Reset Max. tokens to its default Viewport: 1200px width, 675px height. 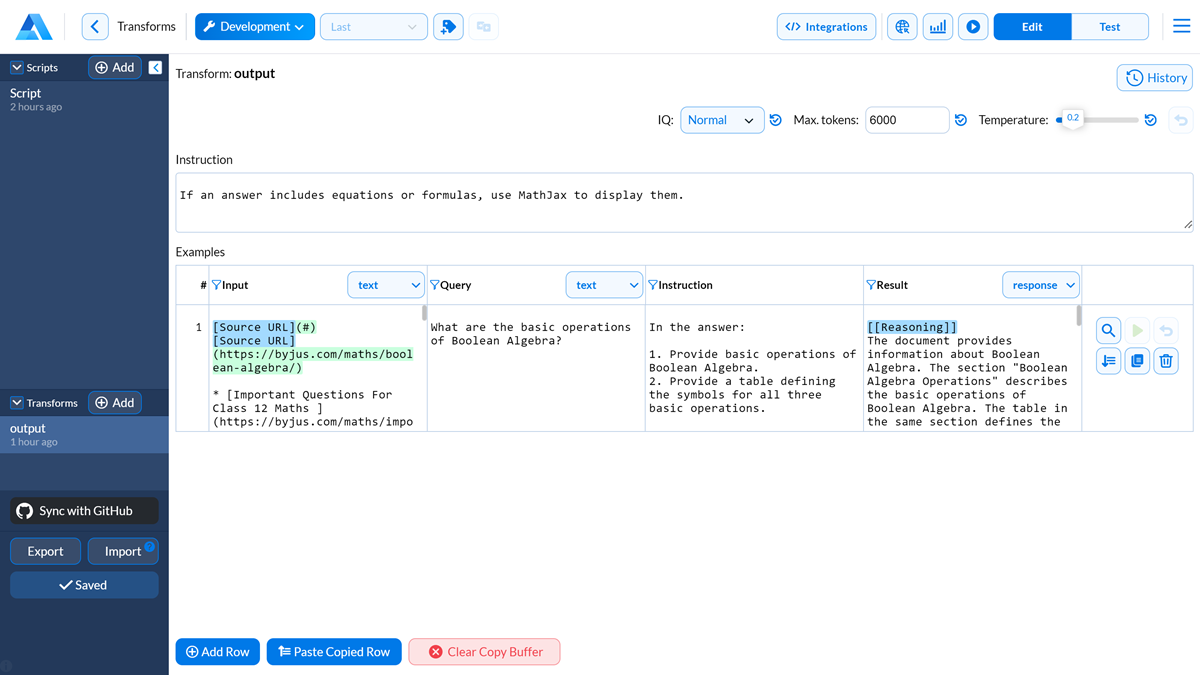tap(961, 120)
